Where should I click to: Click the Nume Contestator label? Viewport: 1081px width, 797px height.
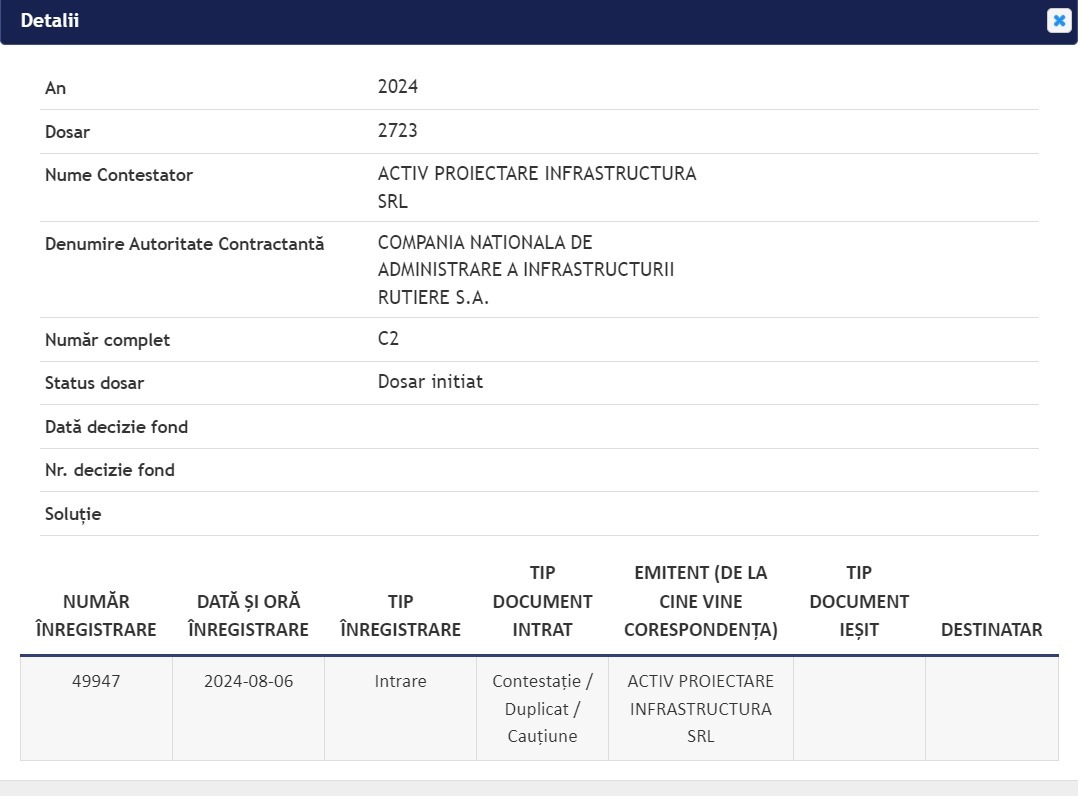(x=119, y=175)
